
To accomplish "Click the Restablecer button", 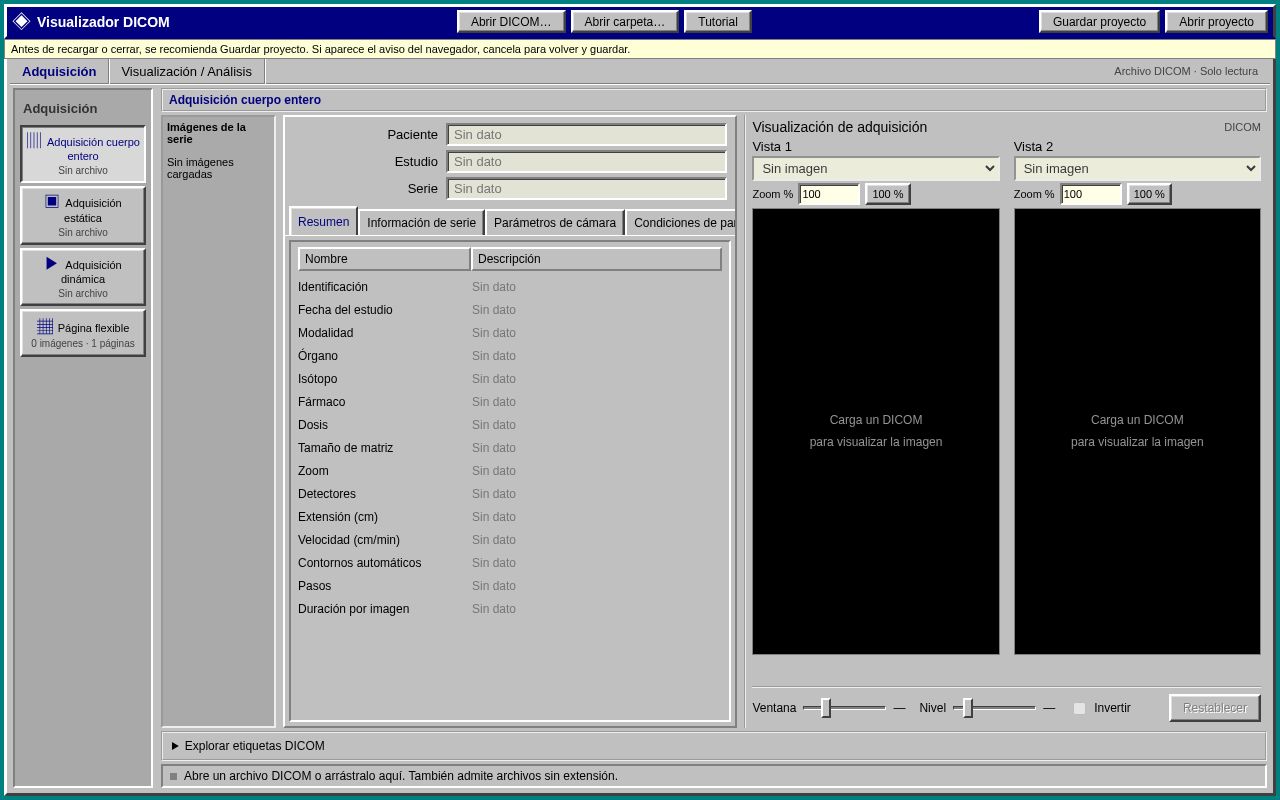I will (x=1215, y=708).
